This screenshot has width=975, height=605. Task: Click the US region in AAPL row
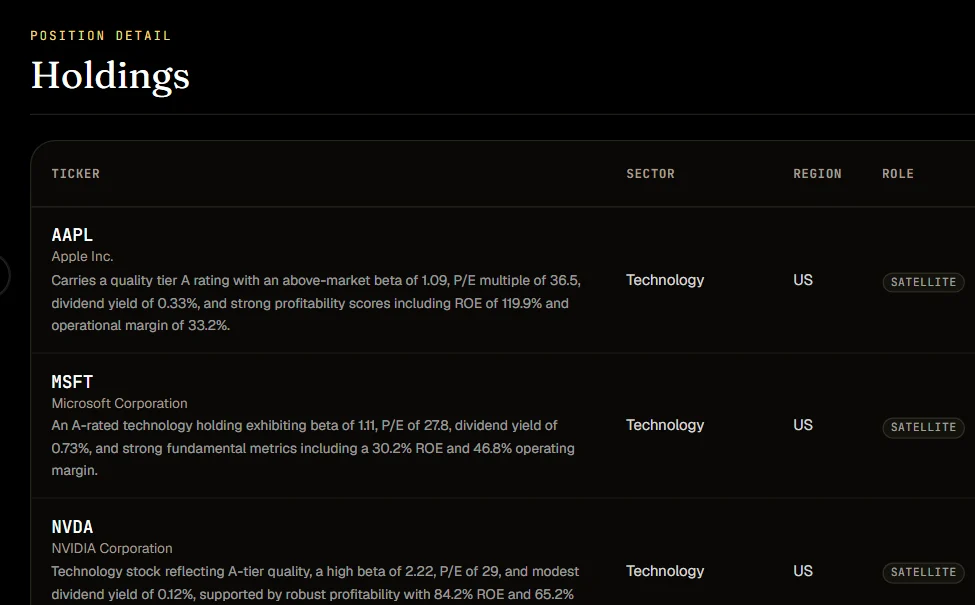pyautogui.click(x=803, y=280)
